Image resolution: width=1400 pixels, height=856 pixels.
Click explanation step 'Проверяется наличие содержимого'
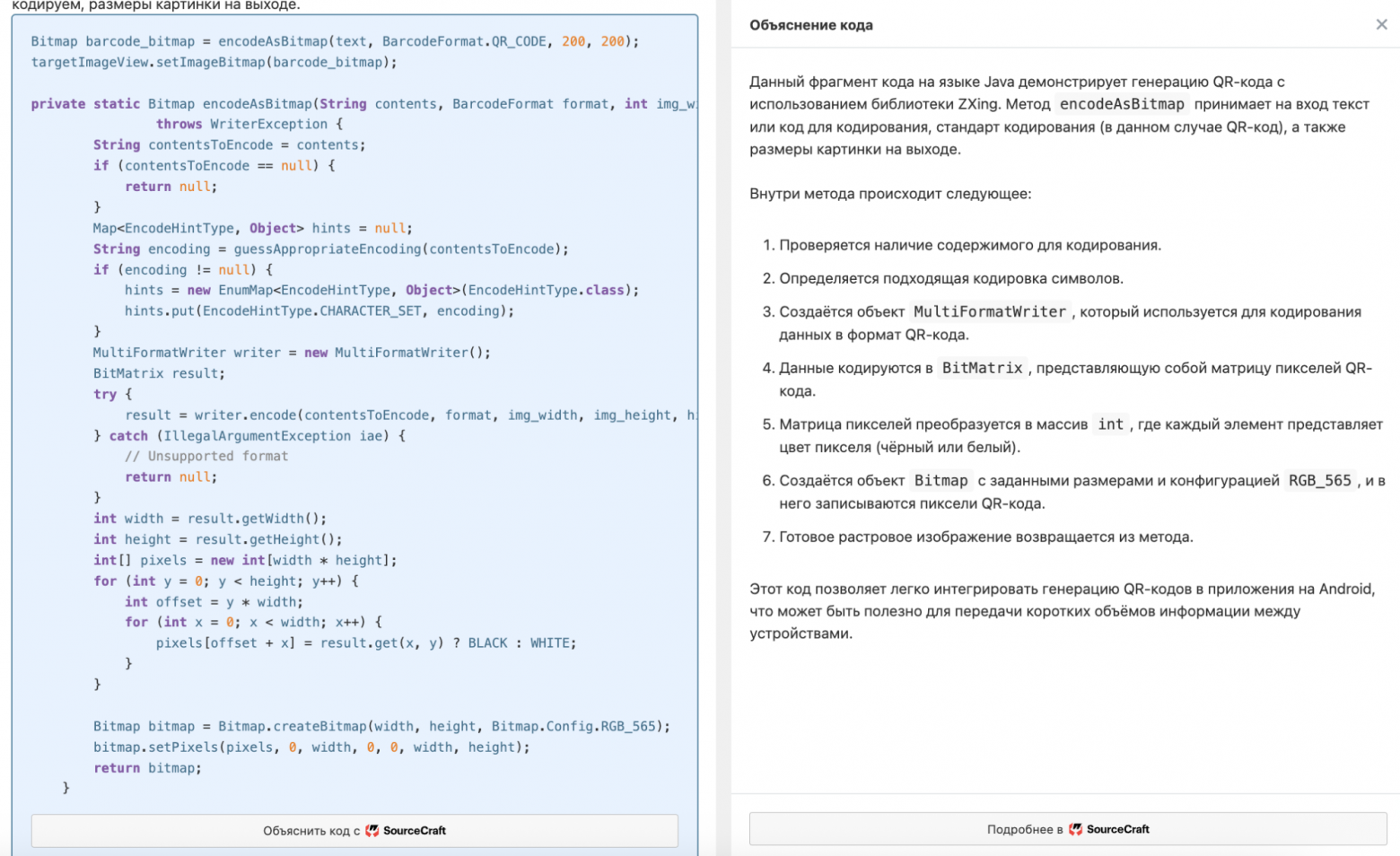(969, 245)
